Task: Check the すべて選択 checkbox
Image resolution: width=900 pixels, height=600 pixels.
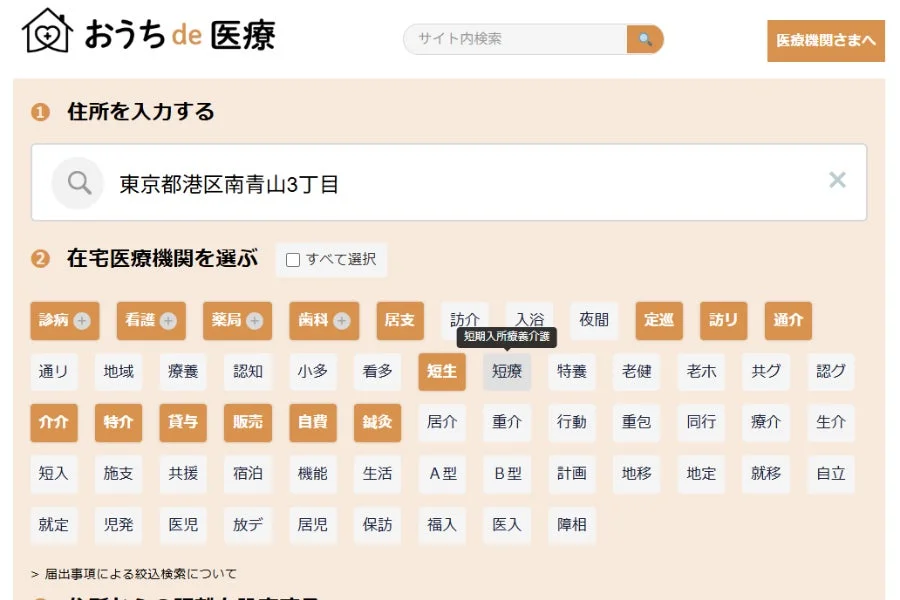Action: pyautogui.click(x=293, y=260)
